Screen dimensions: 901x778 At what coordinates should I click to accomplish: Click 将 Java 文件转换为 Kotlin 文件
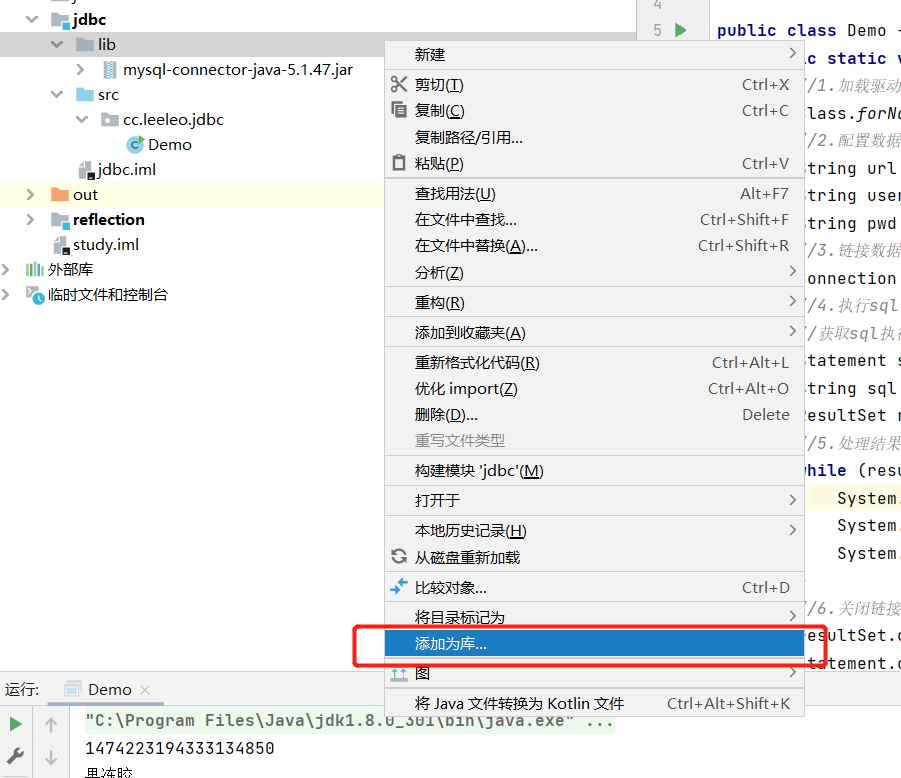tap(519, 704)
